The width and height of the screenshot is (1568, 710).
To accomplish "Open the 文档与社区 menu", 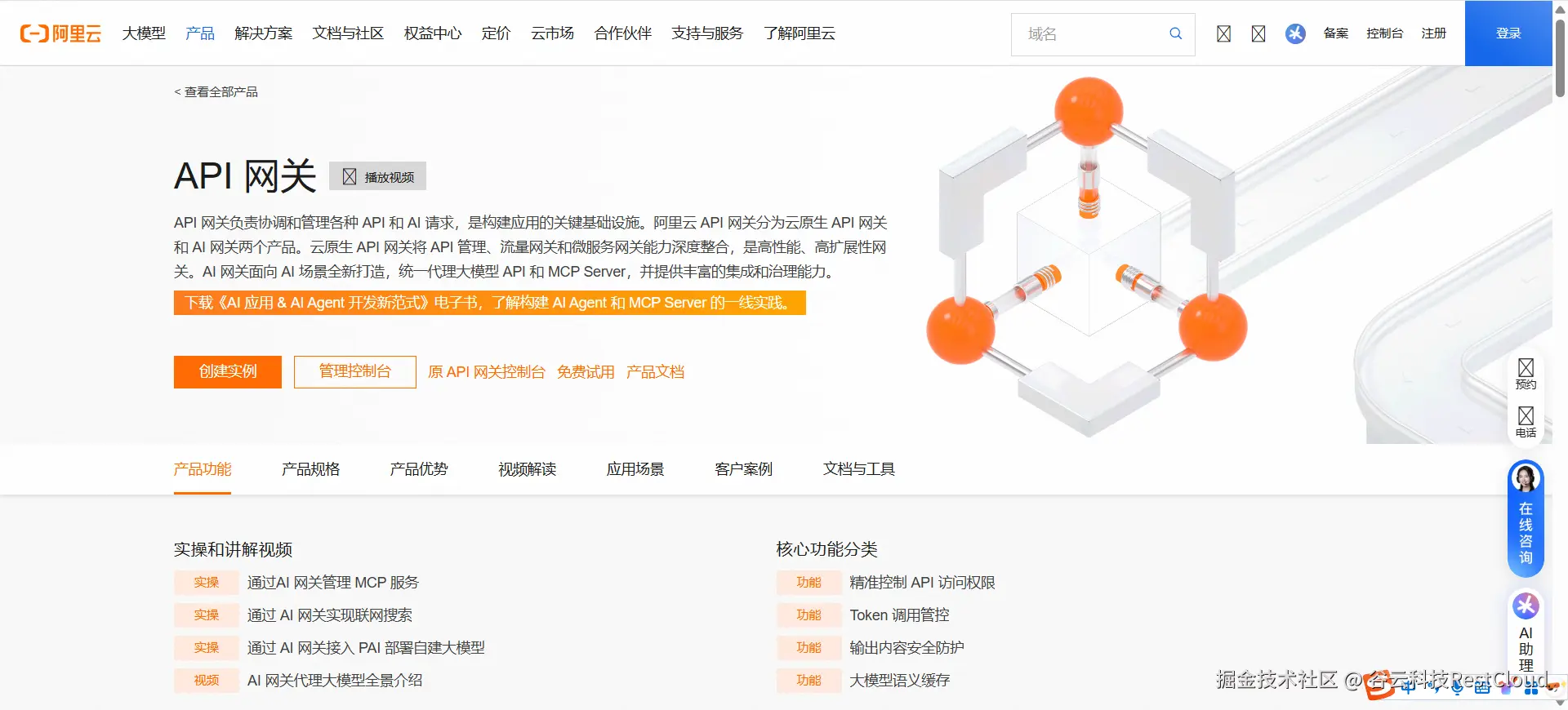I will pyautogui.click(x=348, y=33).
